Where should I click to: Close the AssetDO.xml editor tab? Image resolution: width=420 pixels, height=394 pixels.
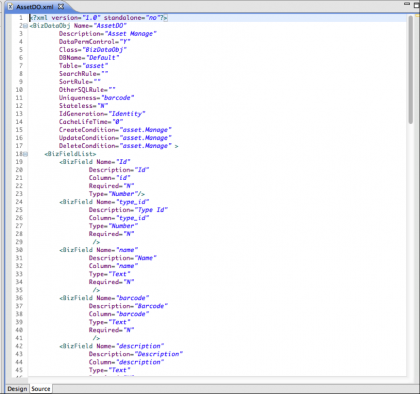(x=61, y=6)
